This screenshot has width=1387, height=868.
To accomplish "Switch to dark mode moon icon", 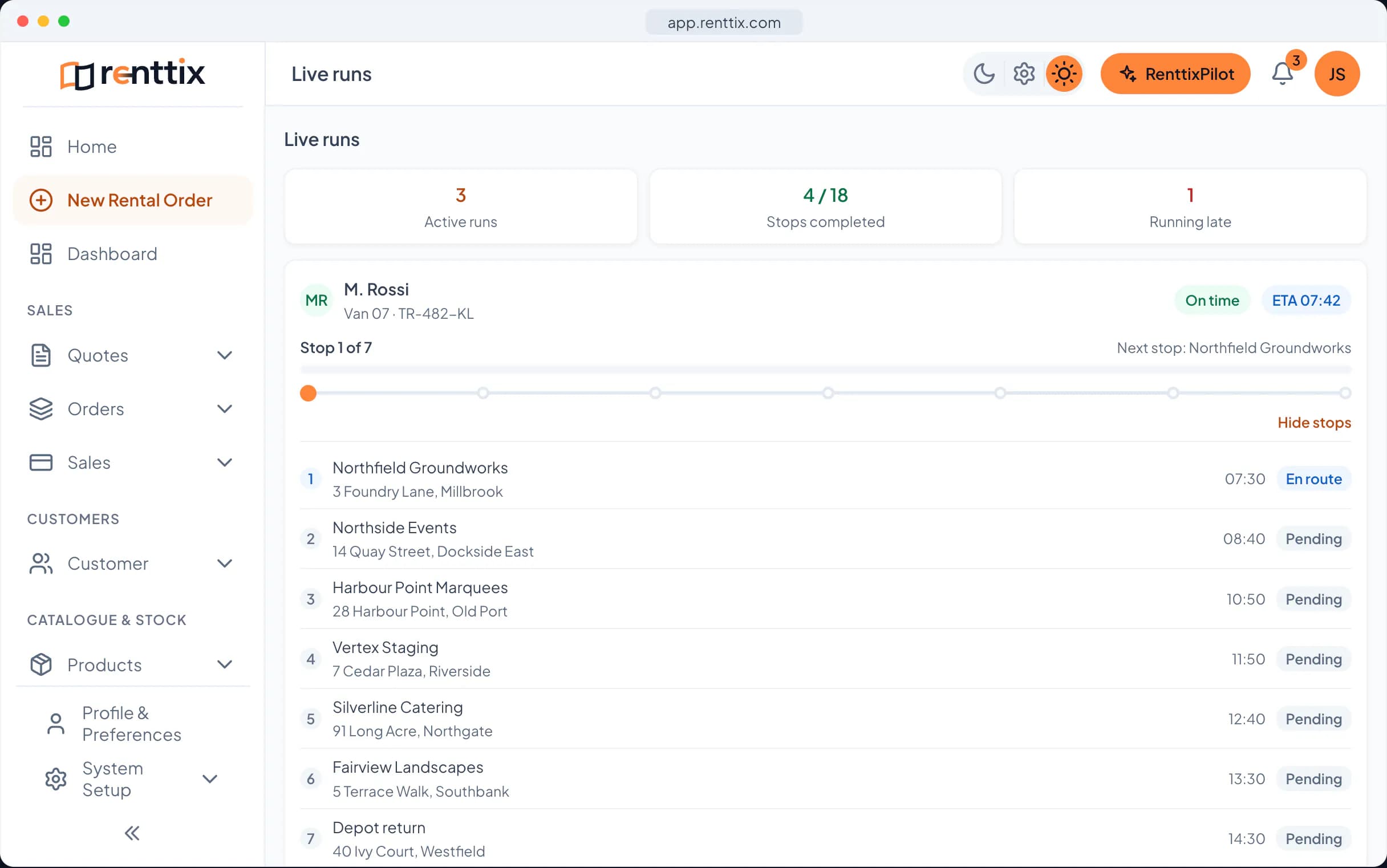I will point(984,74).
